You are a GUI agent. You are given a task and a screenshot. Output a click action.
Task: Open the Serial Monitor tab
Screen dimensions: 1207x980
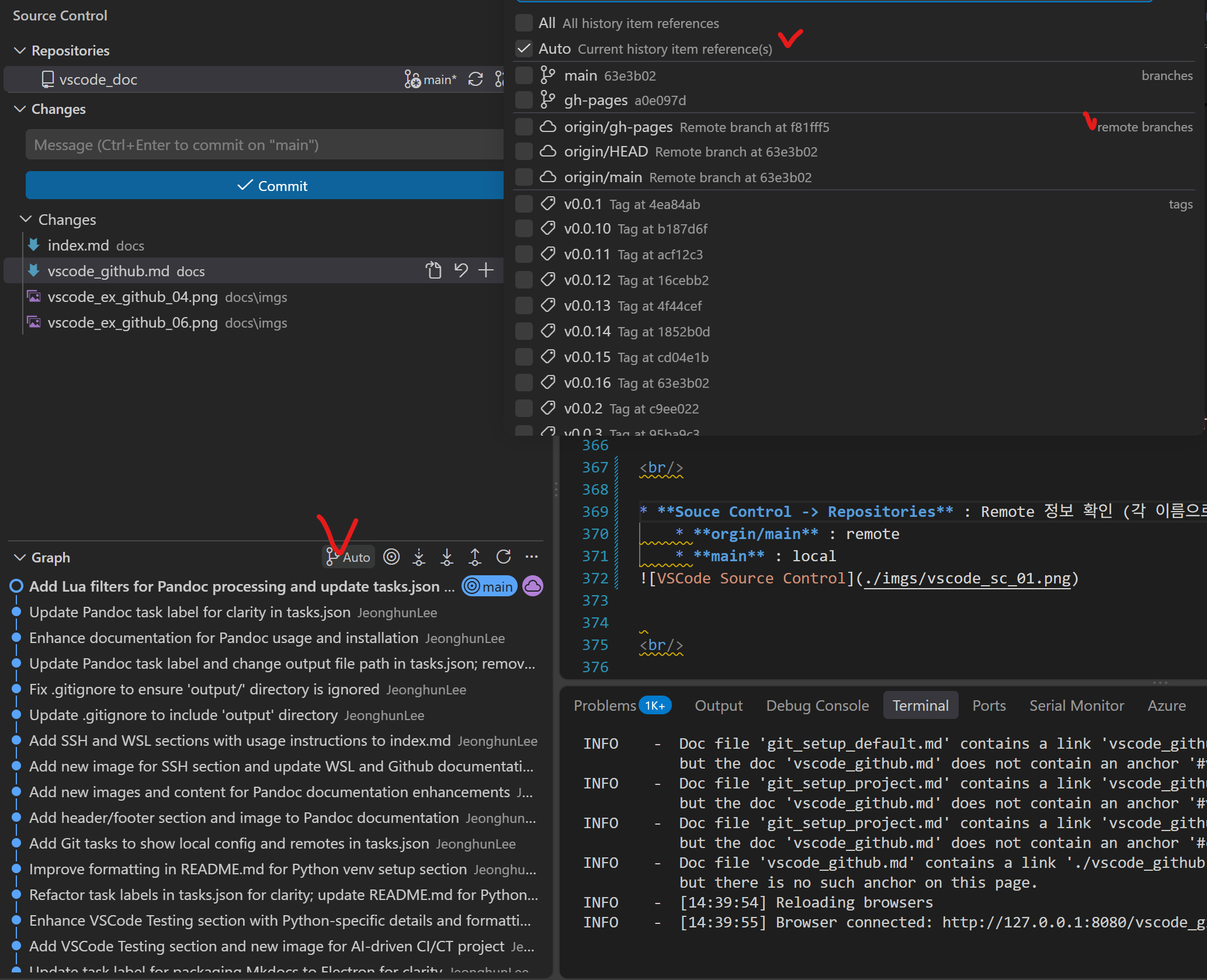click(1077, 706)
